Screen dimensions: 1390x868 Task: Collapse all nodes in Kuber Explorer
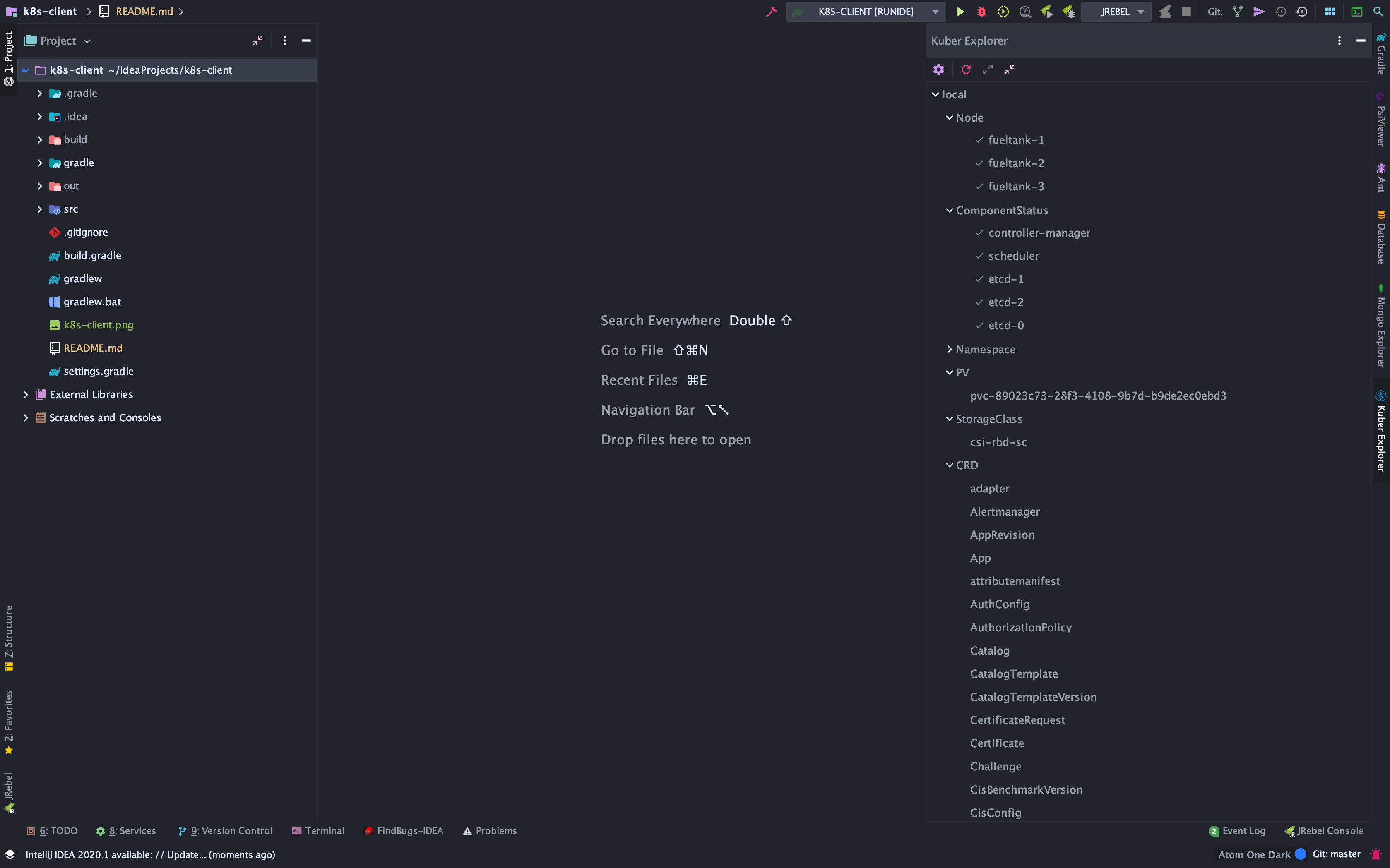[1009, 70]
